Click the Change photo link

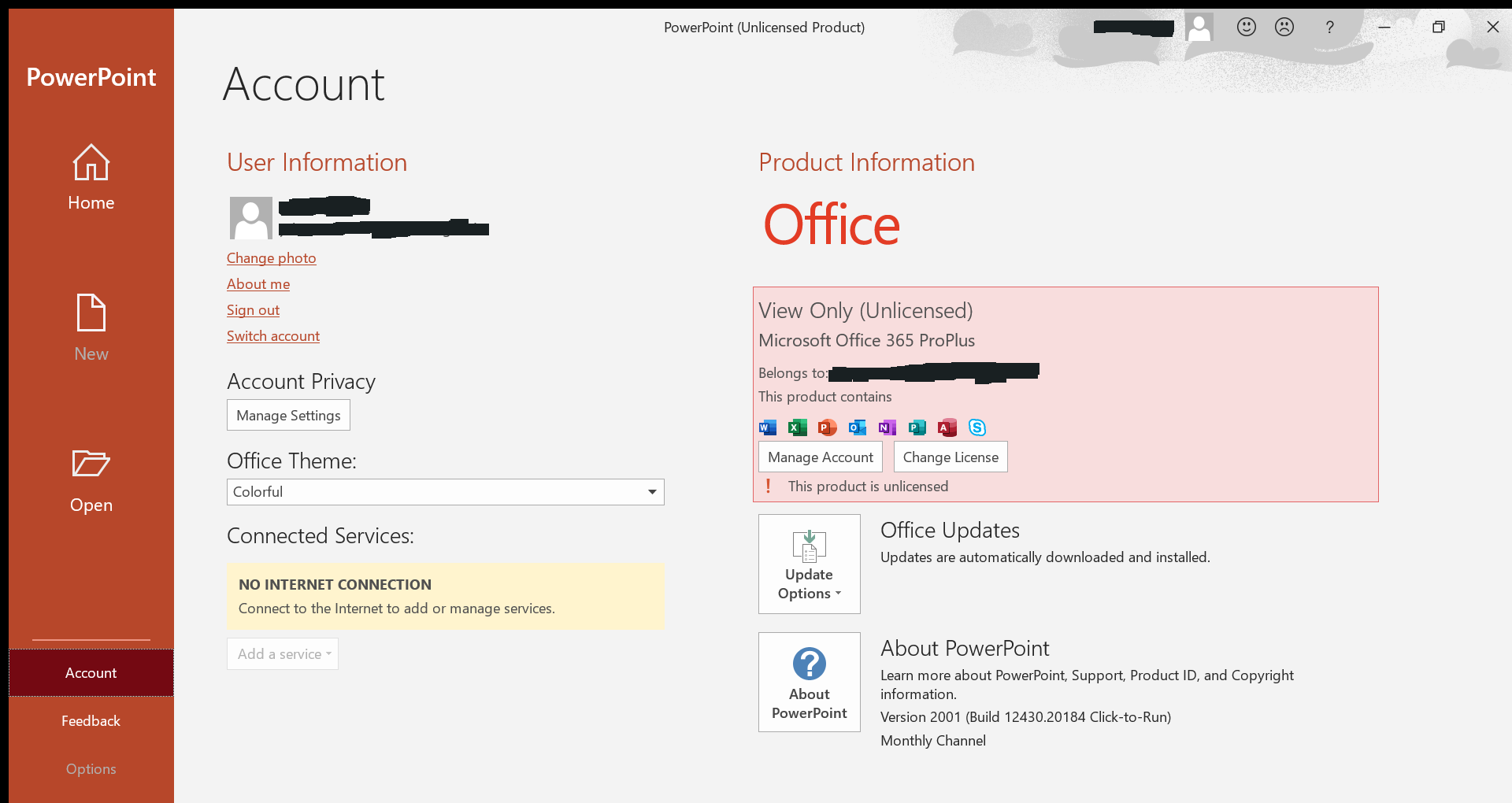272,258
